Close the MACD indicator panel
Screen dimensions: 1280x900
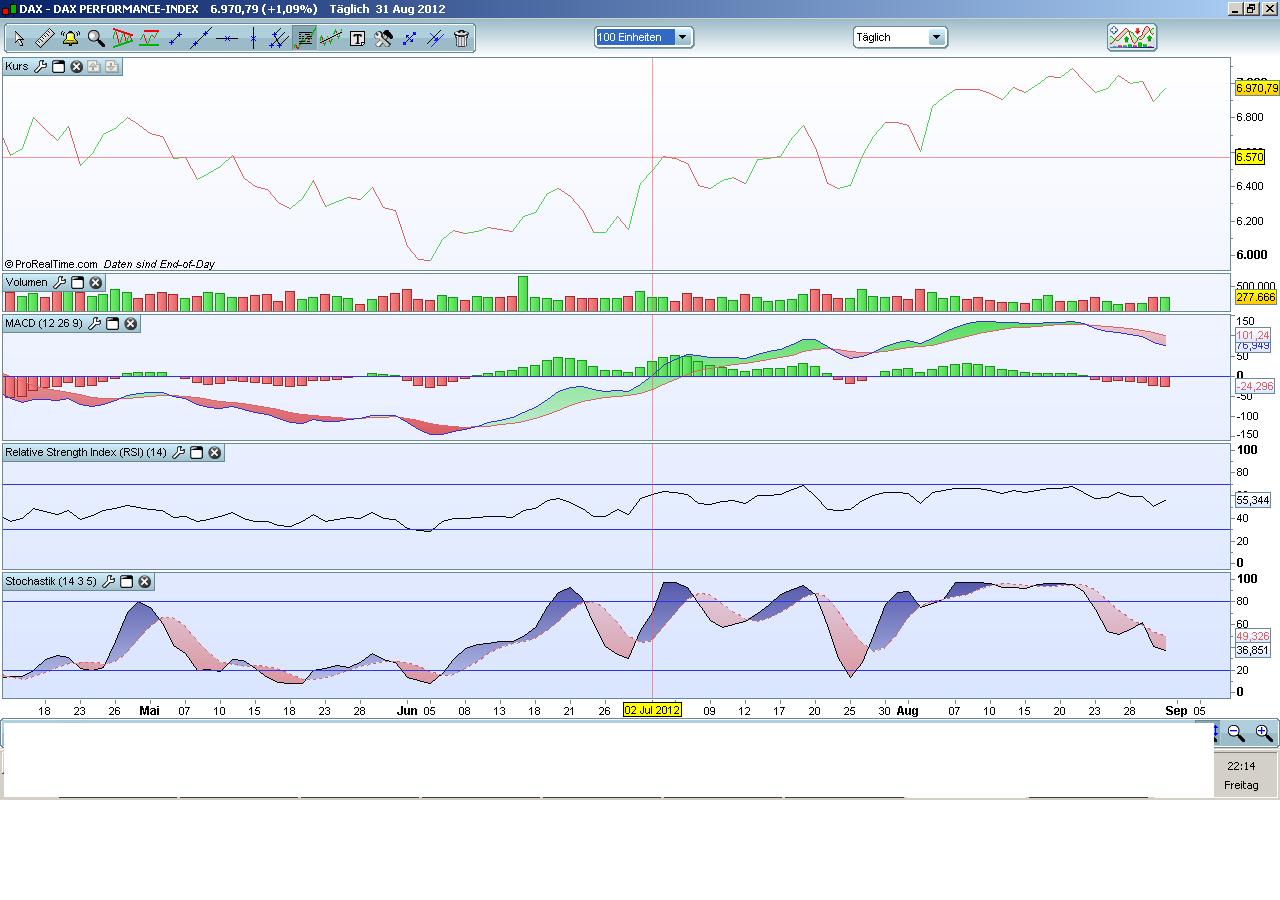pos(130,324)
